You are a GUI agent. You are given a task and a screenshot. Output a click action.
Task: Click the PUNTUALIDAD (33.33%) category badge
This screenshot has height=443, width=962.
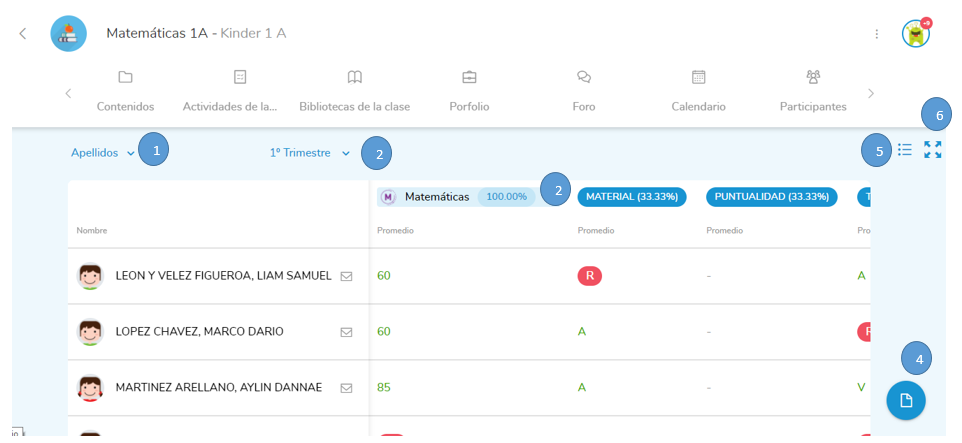pyautogui.click(x=771, y=197)
